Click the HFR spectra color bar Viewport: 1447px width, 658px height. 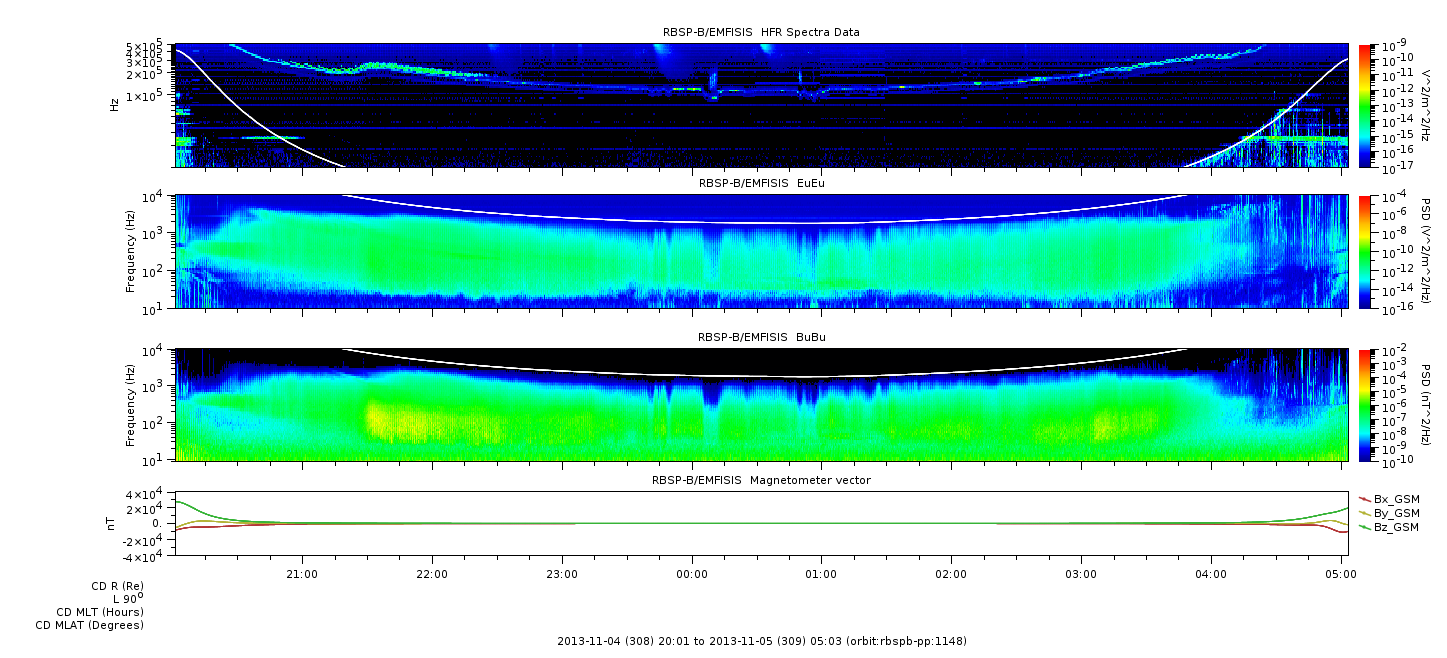(1365, 105)
